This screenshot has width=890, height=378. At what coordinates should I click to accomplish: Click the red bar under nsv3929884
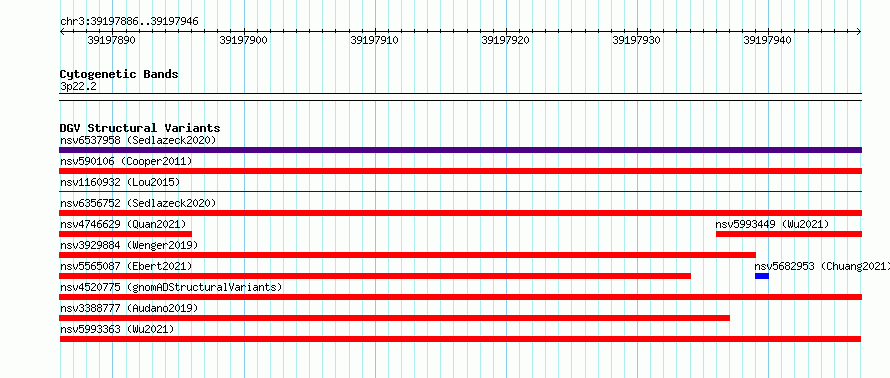(x=408, y=255)
